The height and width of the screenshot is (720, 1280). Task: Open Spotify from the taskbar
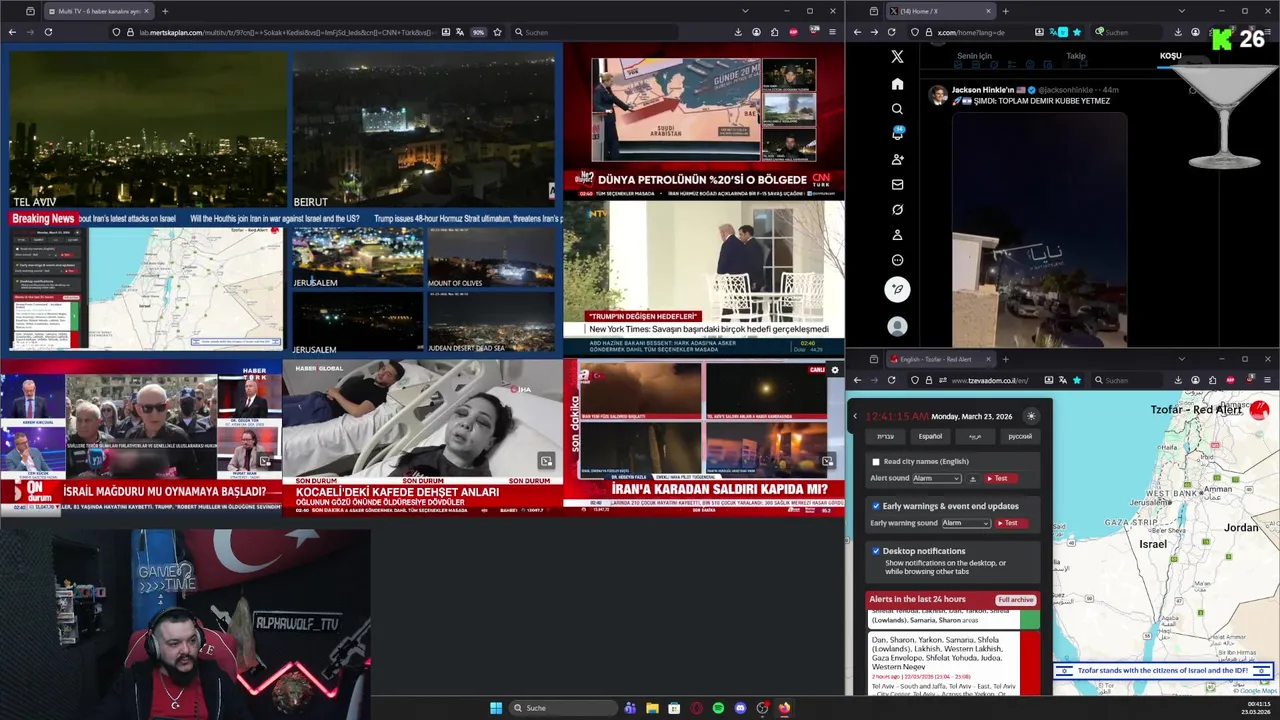718,708
